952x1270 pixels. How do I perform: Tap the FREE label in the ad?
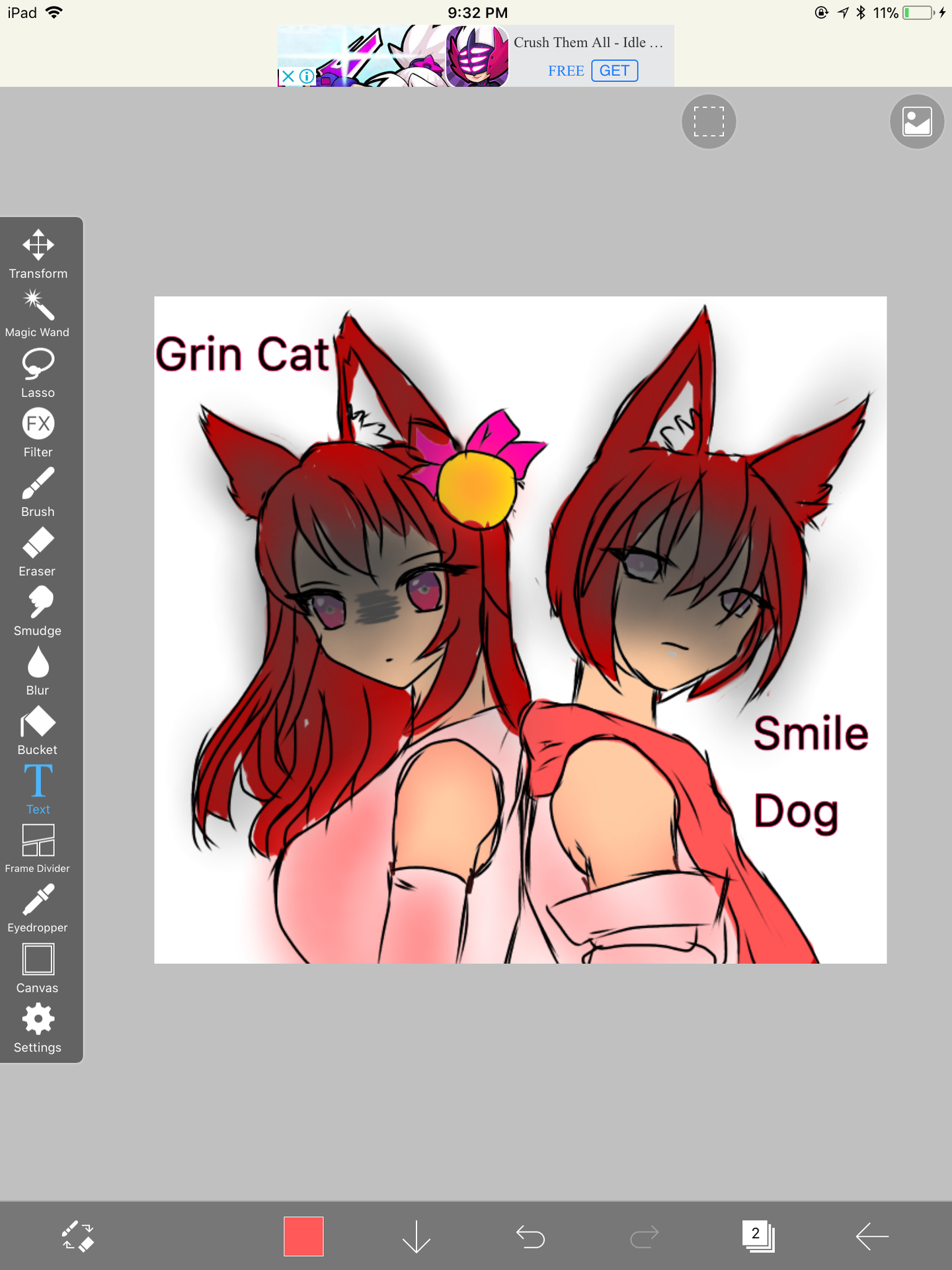[566, 71]
